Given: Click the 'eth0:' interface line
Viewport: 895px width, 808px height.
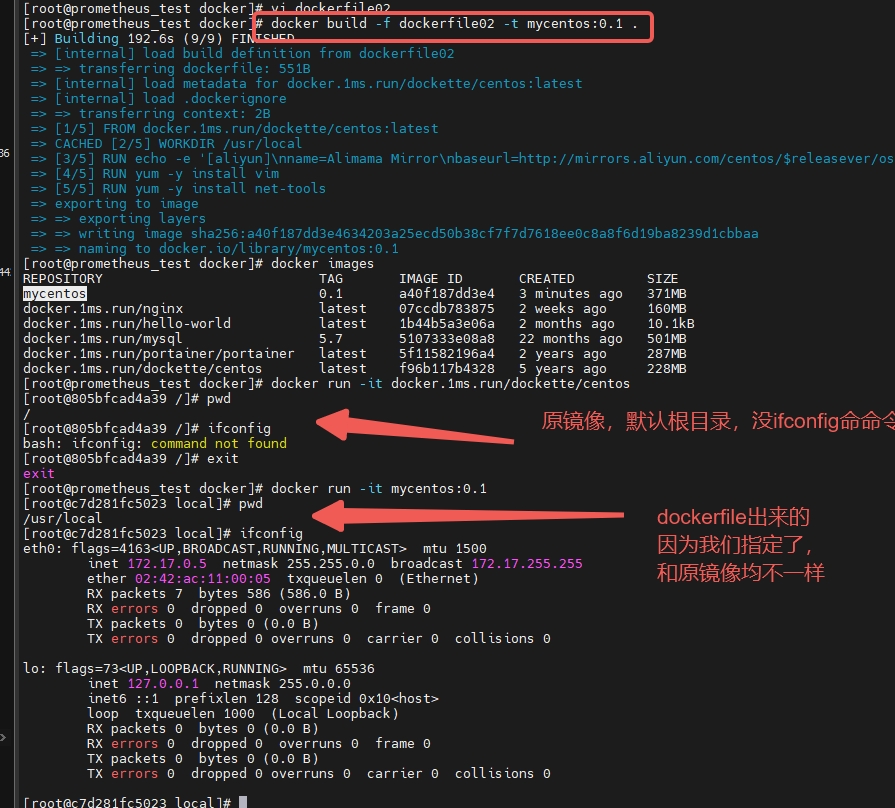Looking at the screenshot, I should click(255, 548).
